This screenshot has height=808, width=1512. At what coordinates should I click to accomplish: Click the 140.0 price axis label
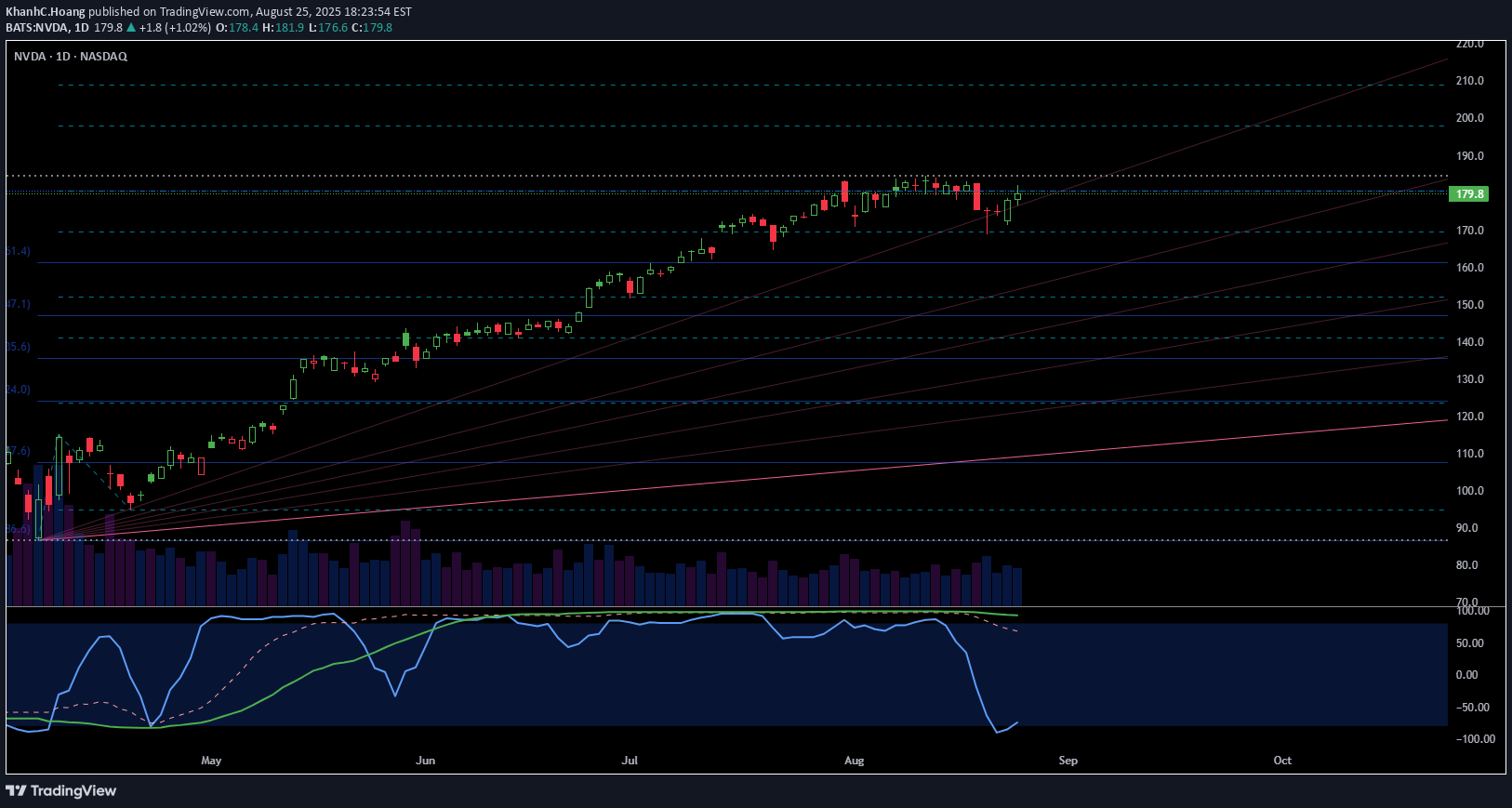(1470, 342)
